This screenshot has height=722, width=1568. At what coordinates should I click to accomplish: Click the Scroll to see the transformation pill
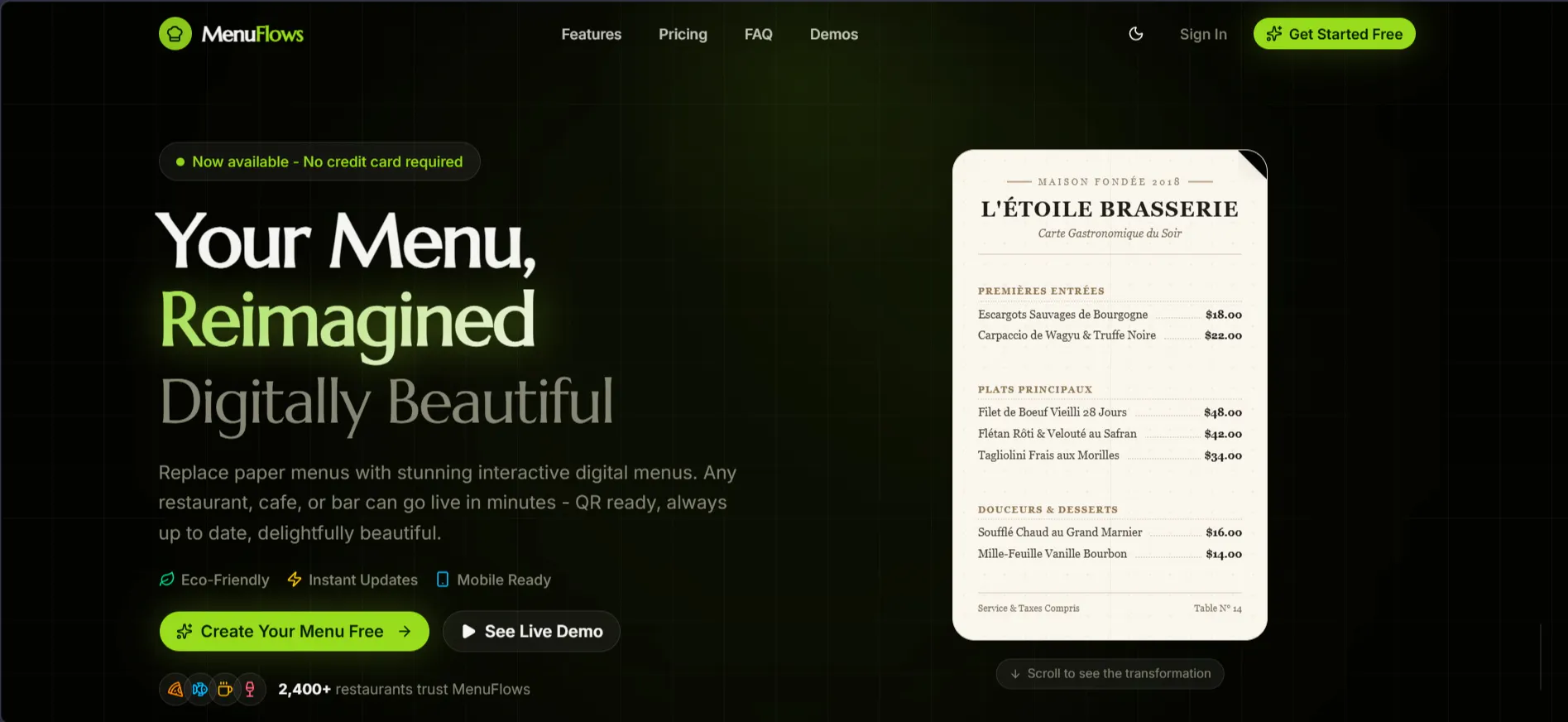tap(1110, 673)
